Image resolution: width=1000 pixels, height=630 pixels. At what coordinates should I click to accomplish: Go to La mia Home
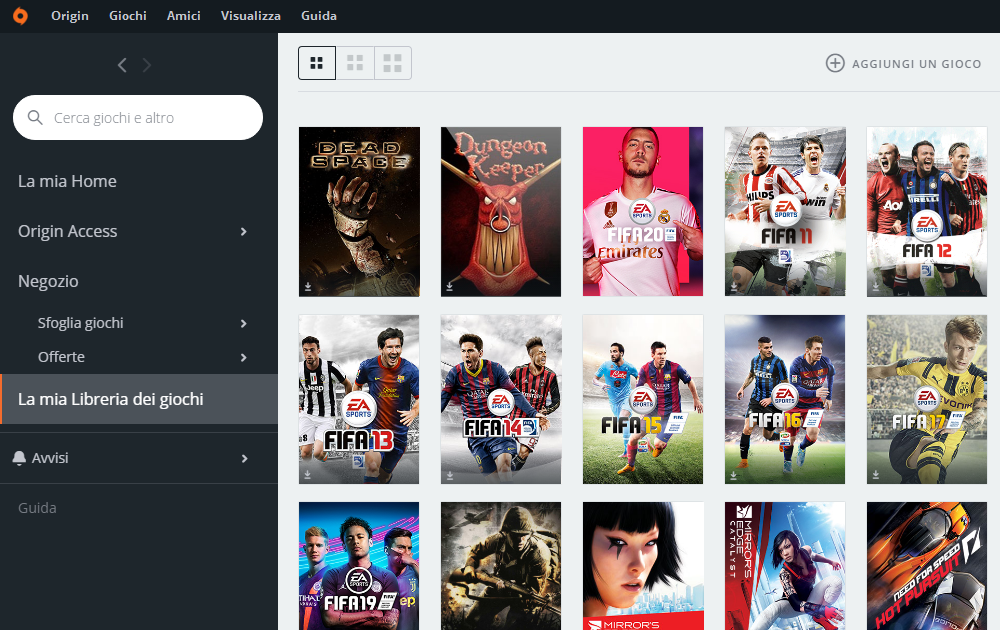(x=67, y=181)
